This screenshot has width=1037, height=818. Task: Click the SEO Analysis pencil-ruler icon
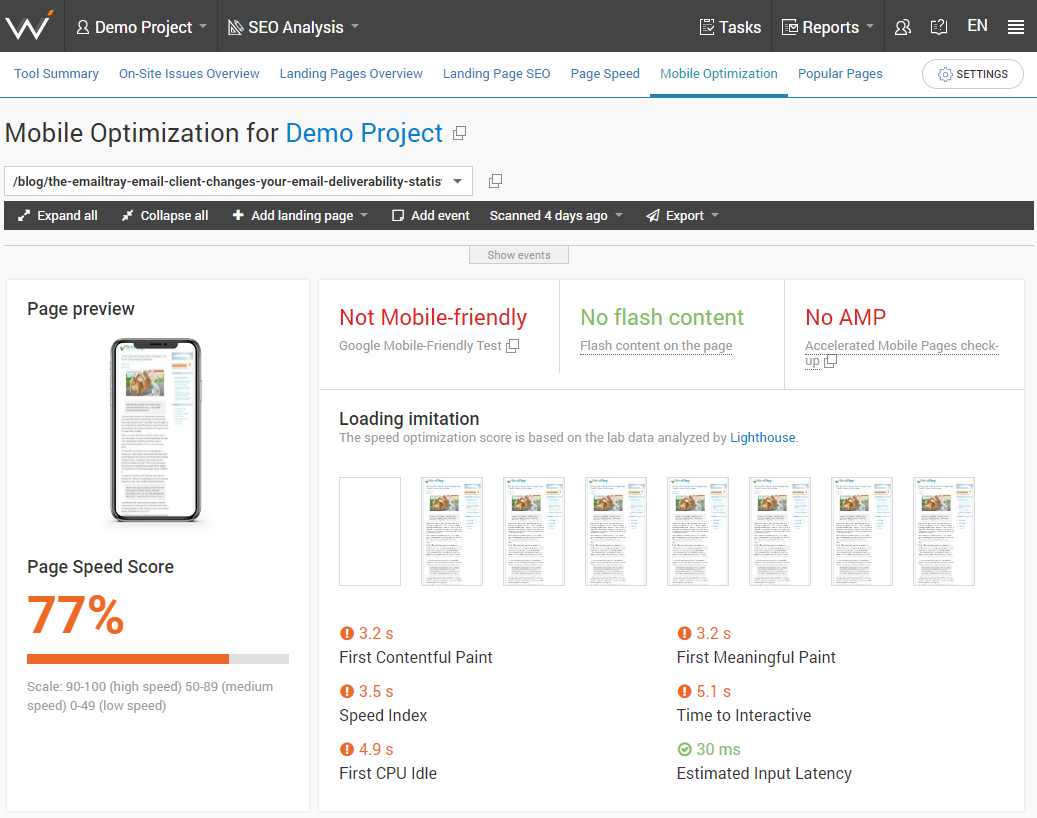235,27
